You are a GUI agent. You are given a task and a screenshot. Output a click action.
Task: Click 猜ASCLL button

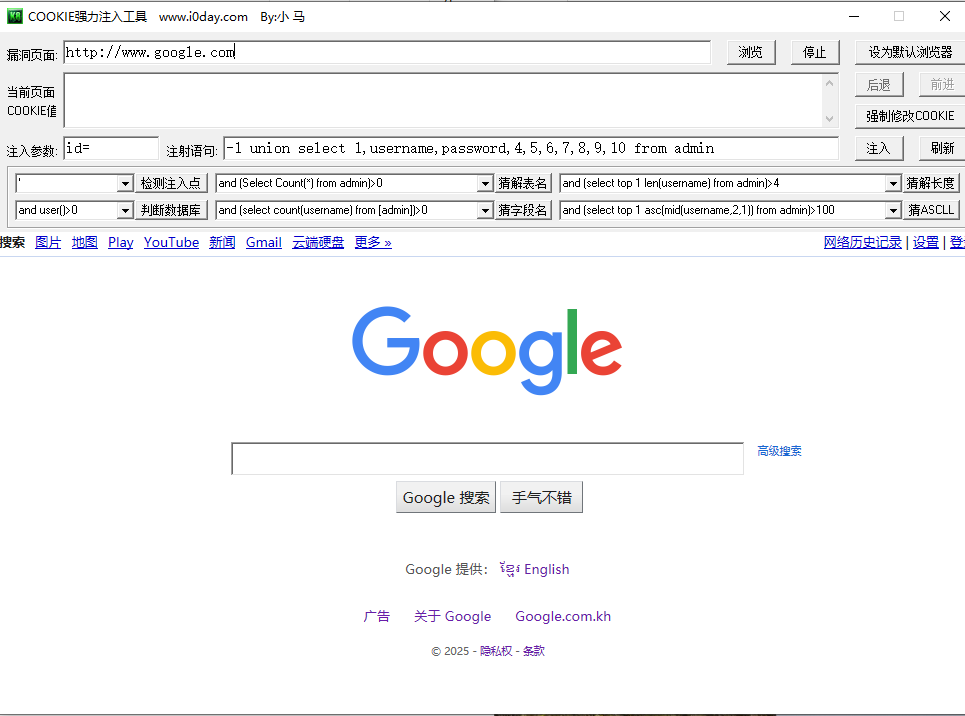pyautogui.click(x=931, y=210)
